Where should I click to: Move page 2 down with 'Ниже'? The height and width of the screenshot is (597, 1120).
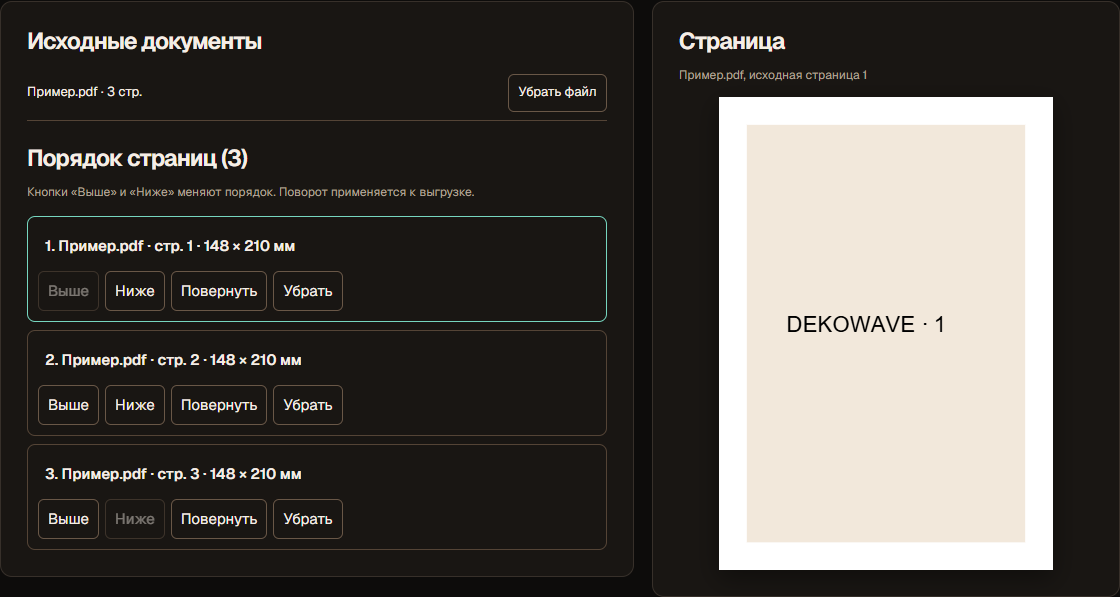(135, 405)
